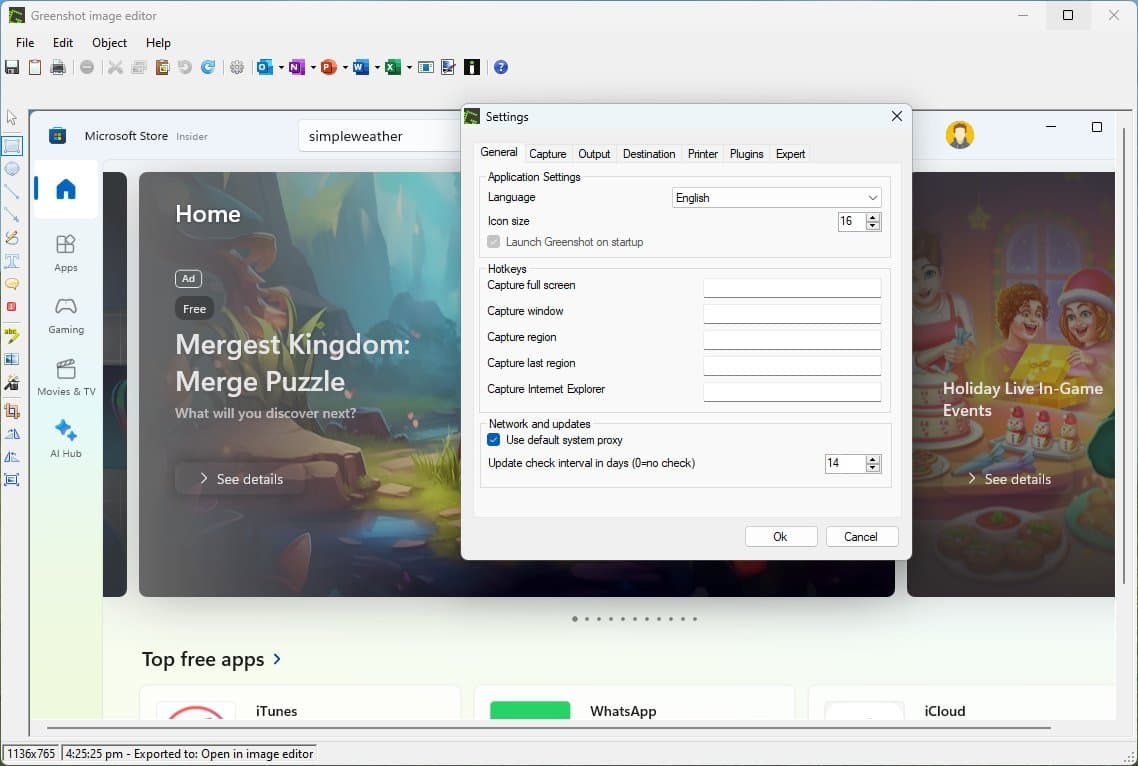Open the Object menu

tap(109, 43)
